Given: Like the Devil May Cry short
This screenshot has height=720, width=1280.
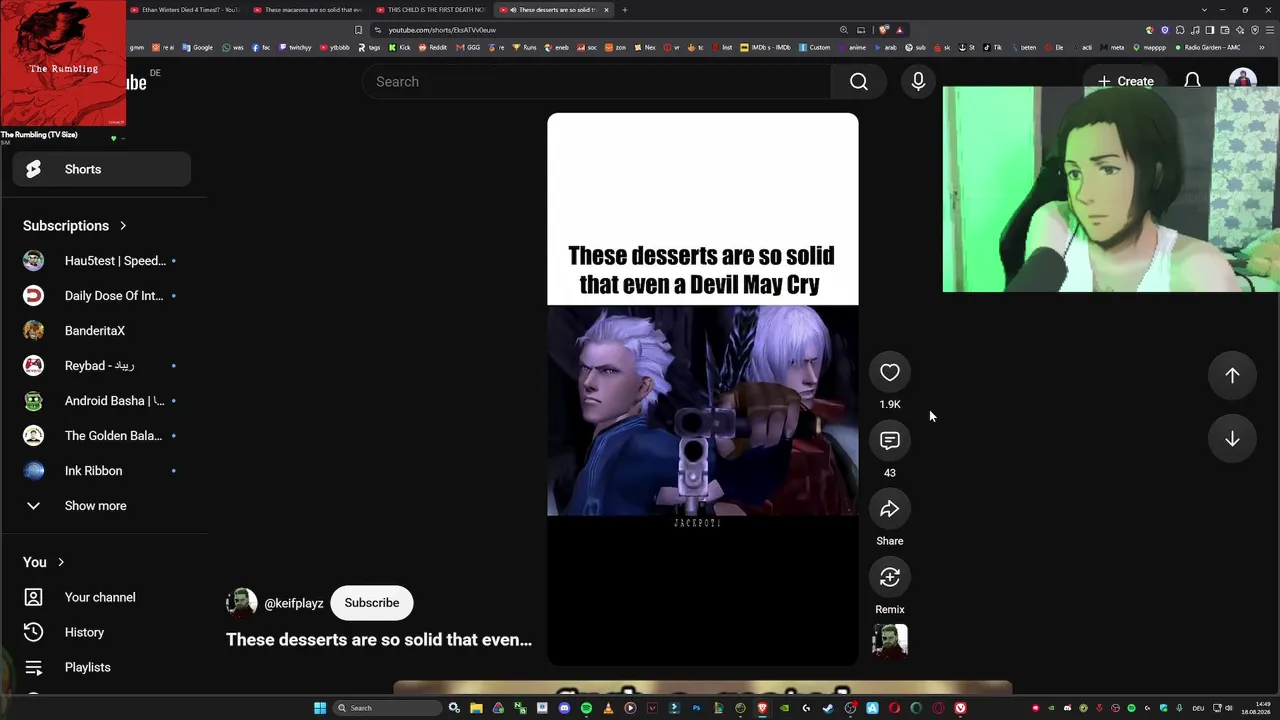Looking at the screenshot, I should tap(889, 373).
